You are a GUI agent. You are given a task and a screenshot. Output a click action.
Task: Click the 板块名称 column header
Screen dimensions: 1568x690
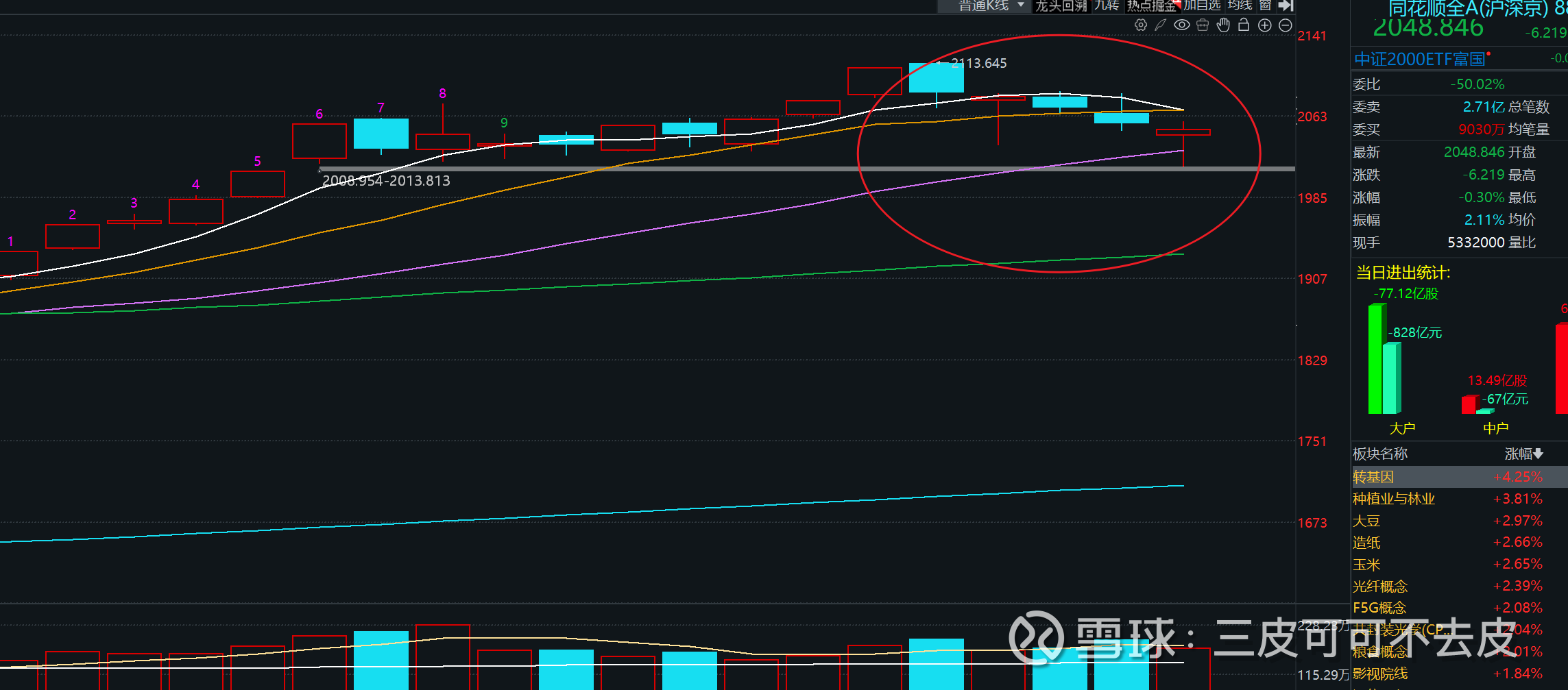(1380, 454)
